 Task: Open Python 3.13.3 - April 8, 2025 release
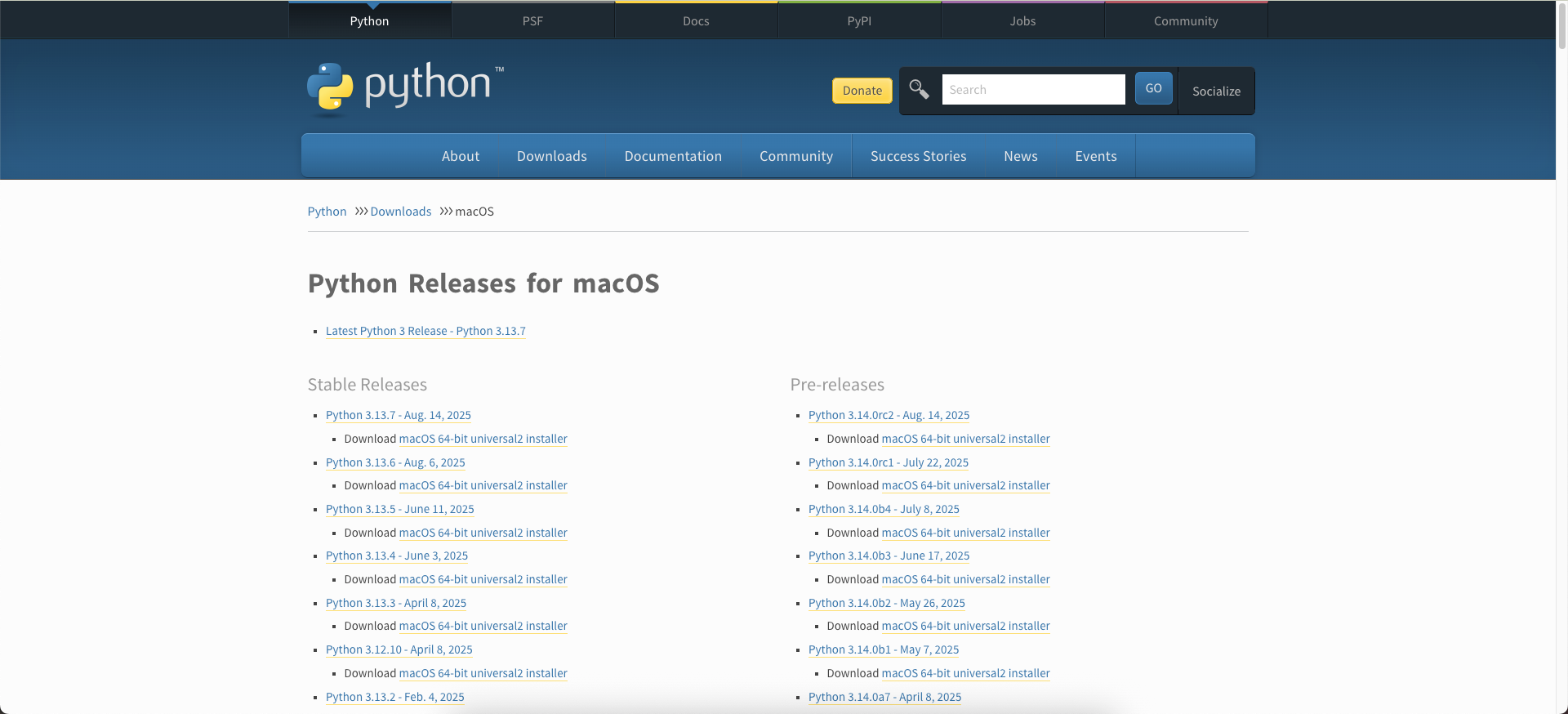pos(396,603)
